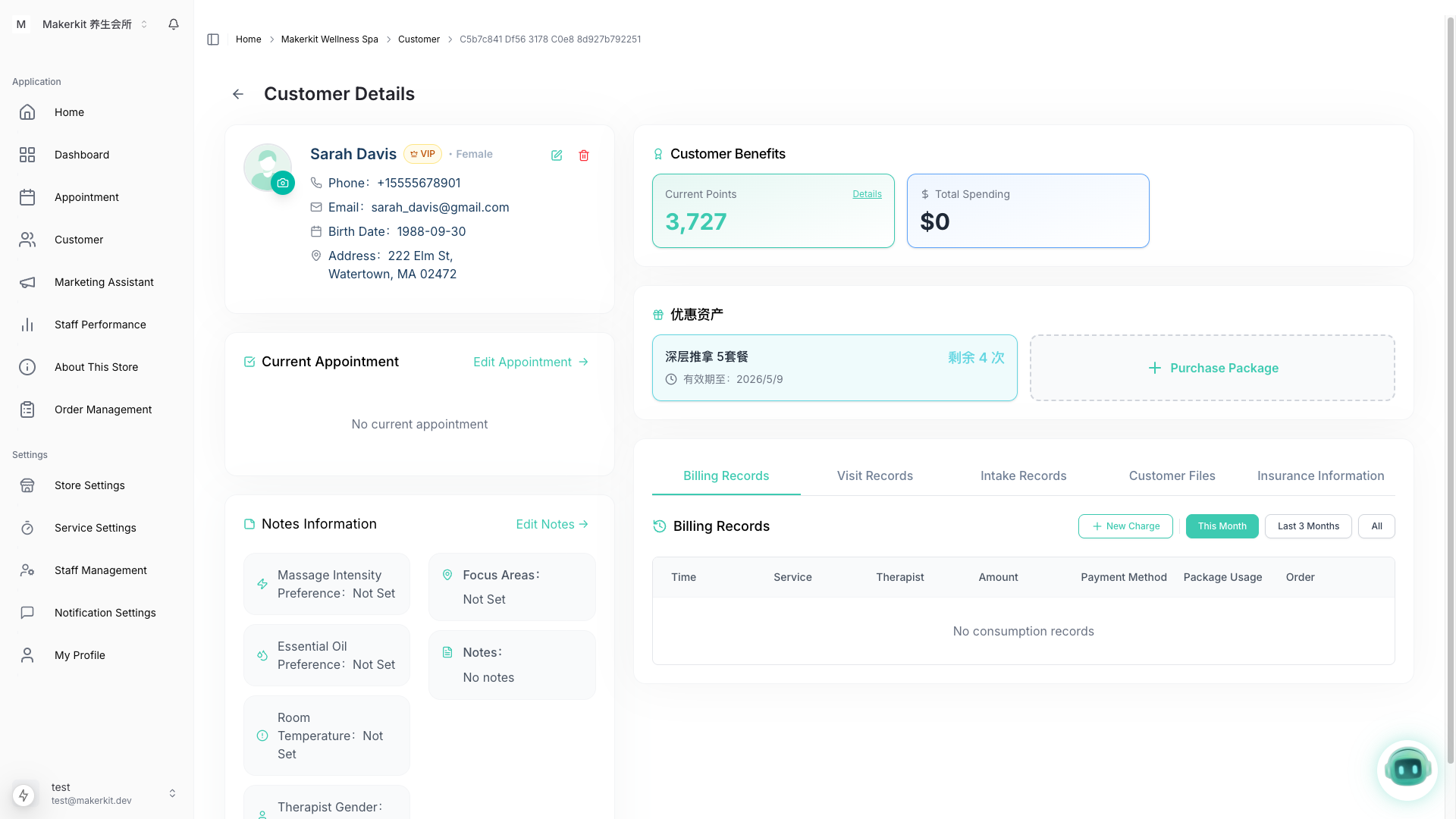1456x819 pixels.
Task: Open Current Points Details link
Action: pyautogui.click(x=867, y=194)
